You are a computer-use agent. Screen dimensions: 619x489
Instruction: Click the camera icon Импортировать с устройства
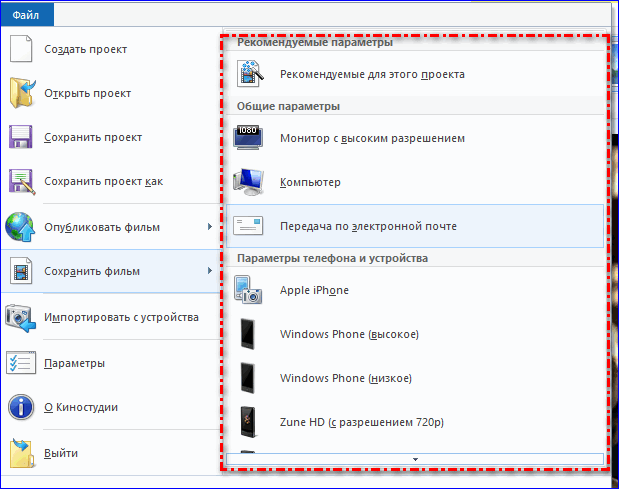coord(21,318)
